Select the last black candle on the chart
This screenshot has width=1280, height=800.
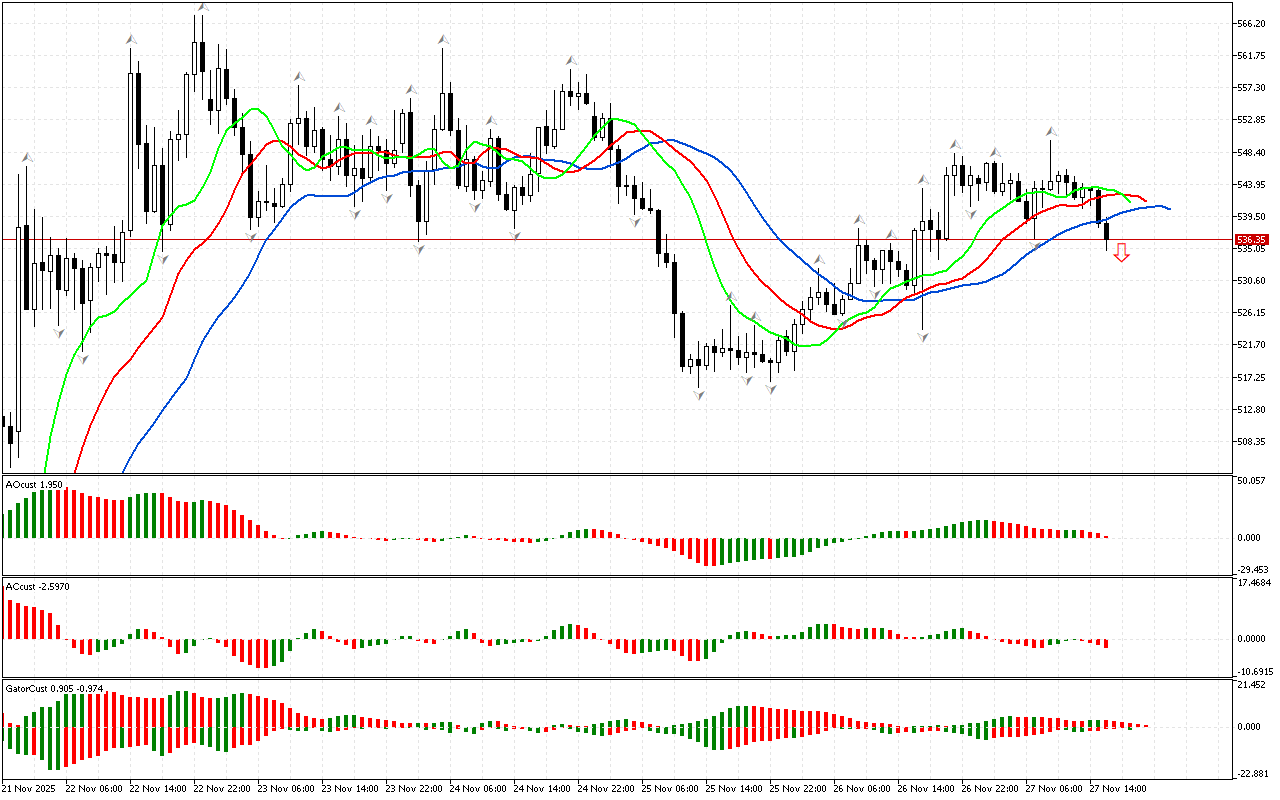1106,231
